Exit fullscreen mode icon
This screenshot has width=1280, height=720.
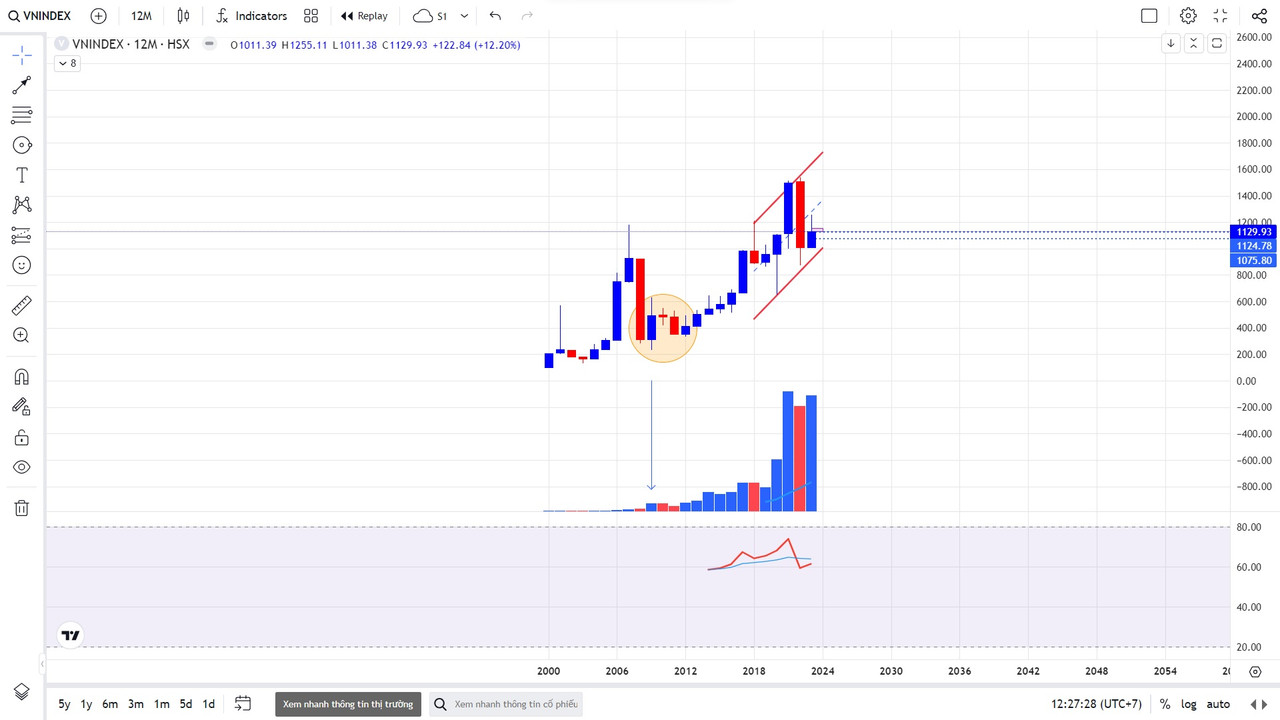tap(1220, 16)
